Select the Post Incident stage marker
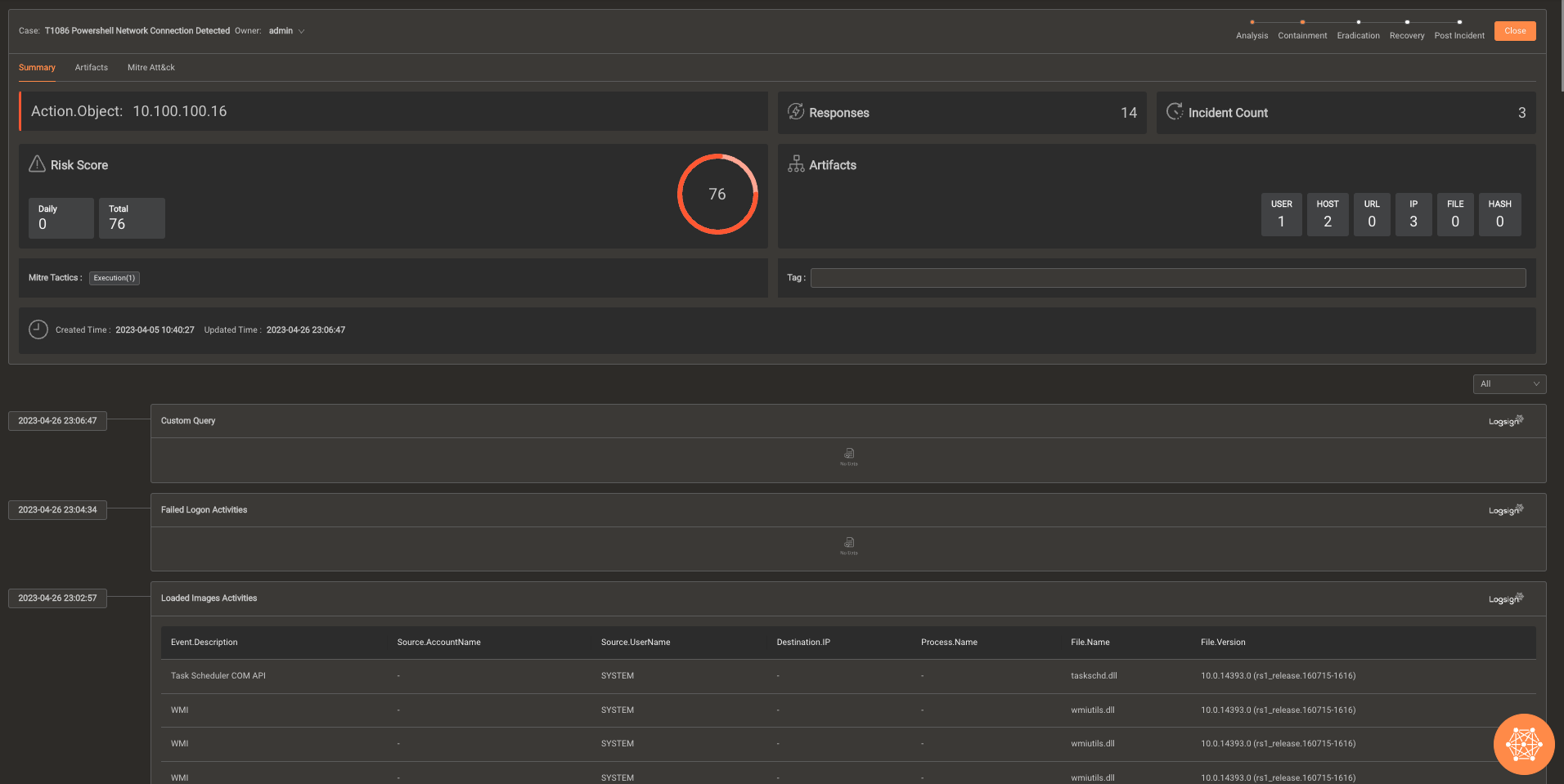The height and width of the screenshot is (784, 1564). point(1459,22)
